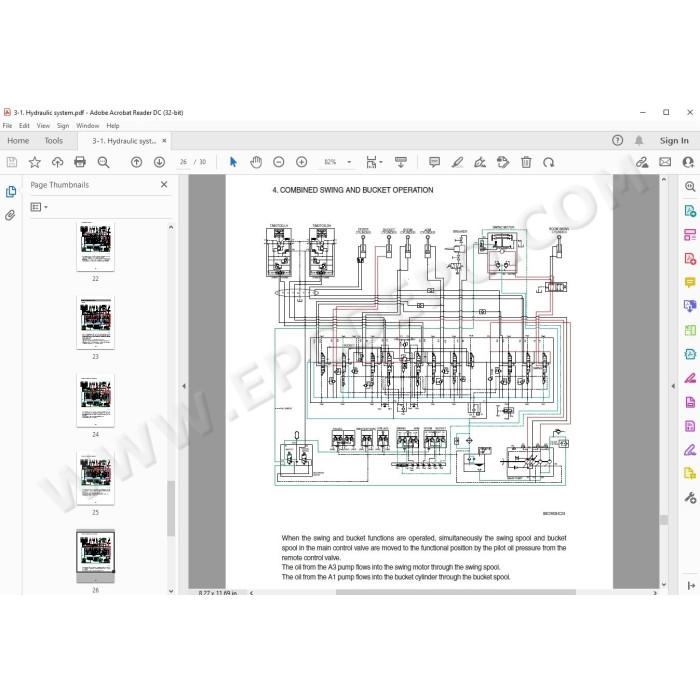Go to next page arrow
This screenshot has height=700, width=700.
click(159, 162)
